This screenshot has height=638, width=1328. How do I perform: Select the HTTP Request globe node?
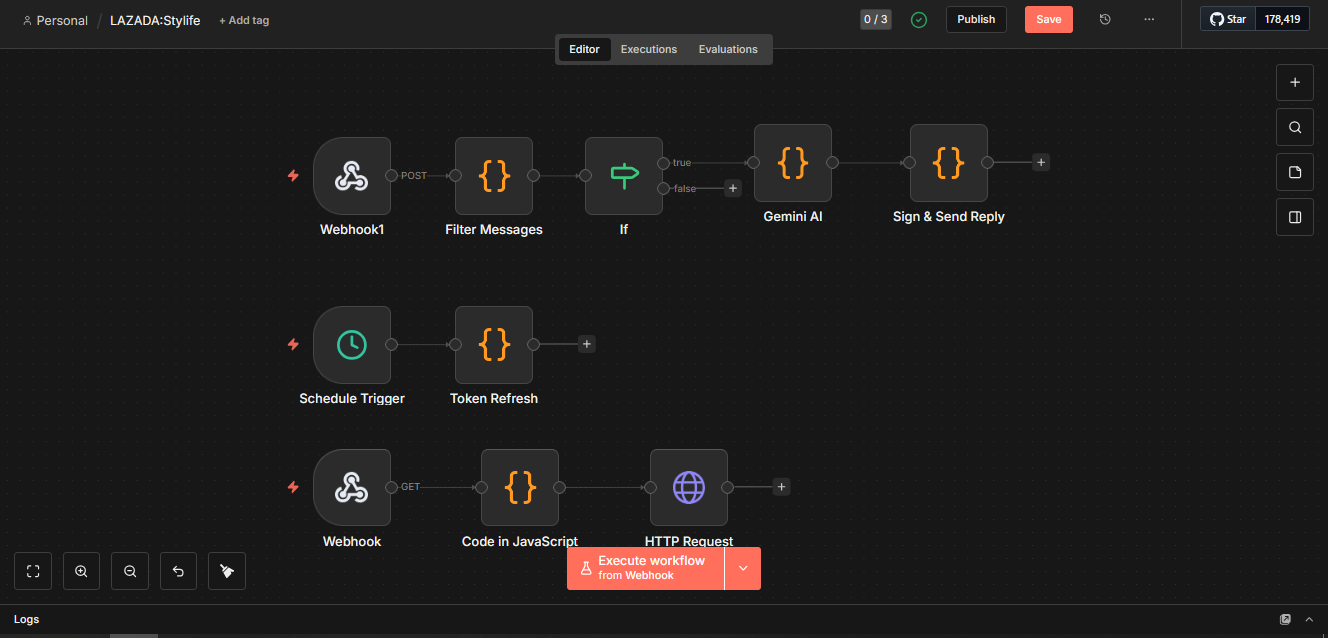click(x=689, y=488)
